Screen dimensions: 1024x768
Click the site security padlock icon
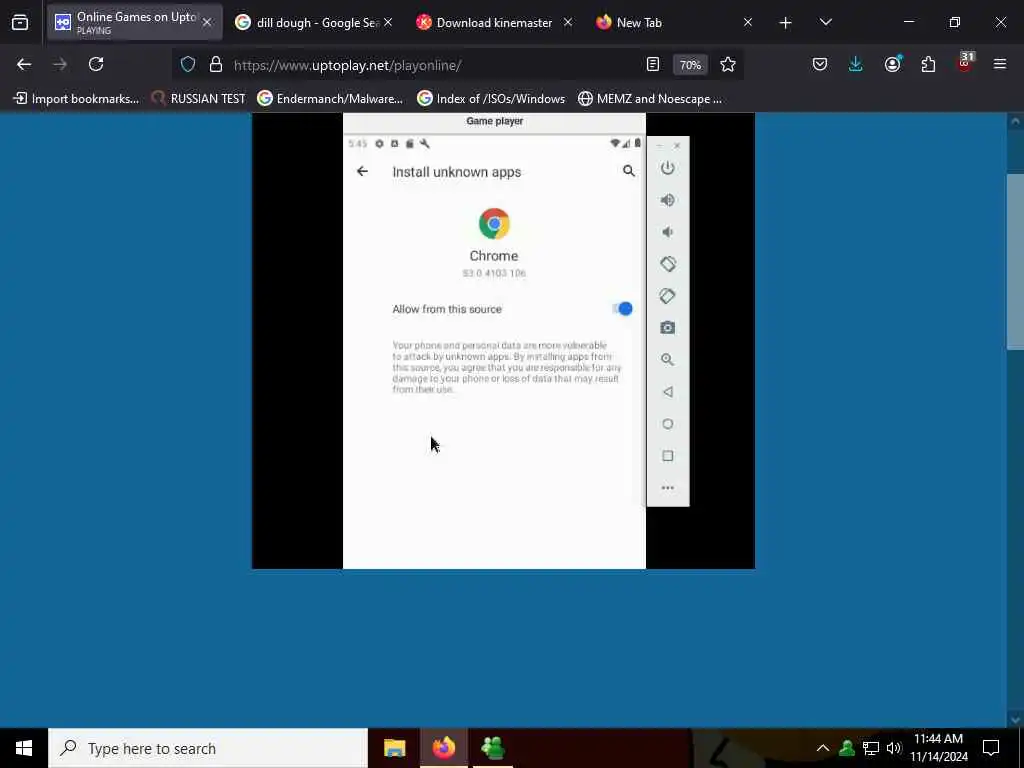(216, 65)
